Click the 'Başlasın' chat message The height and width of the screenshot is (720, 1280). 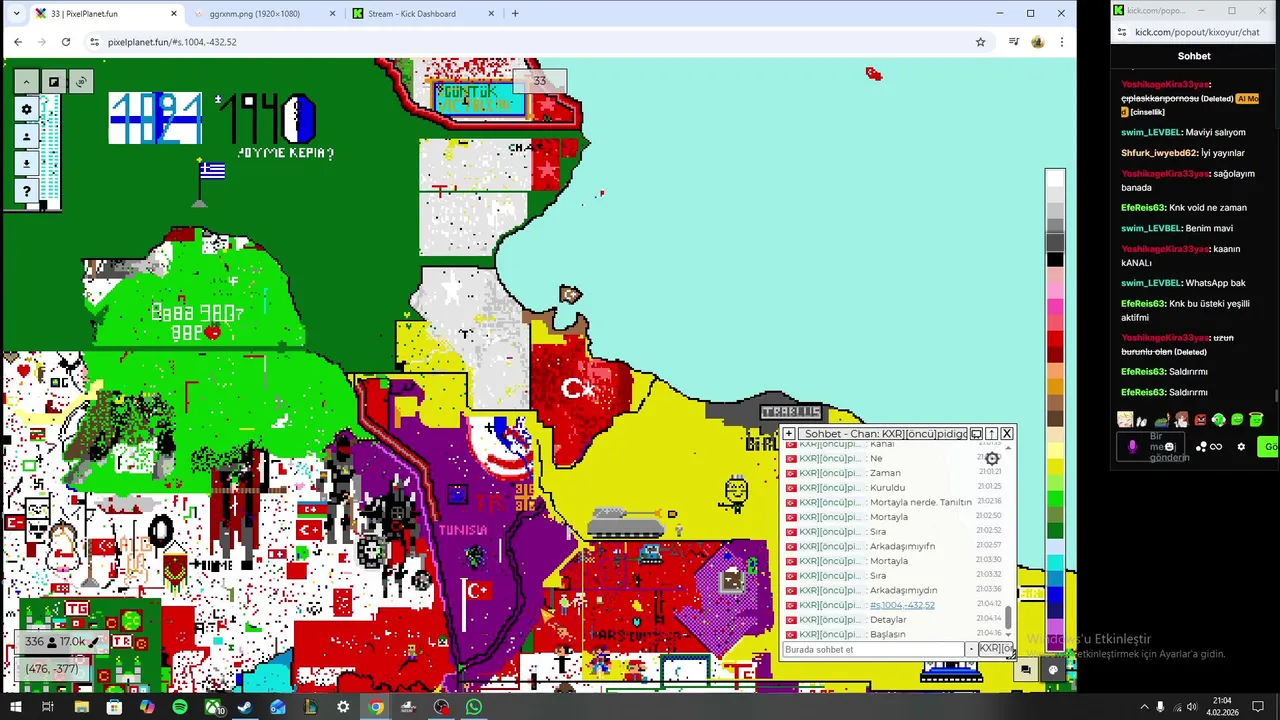pos(888,634)
